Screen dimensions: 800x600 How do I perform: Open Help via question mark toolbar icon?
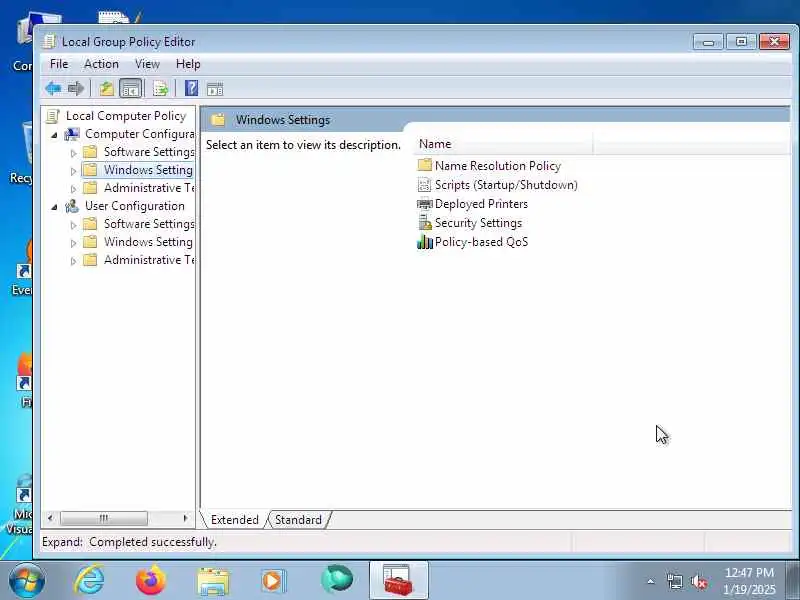click(x=191, y=89)
